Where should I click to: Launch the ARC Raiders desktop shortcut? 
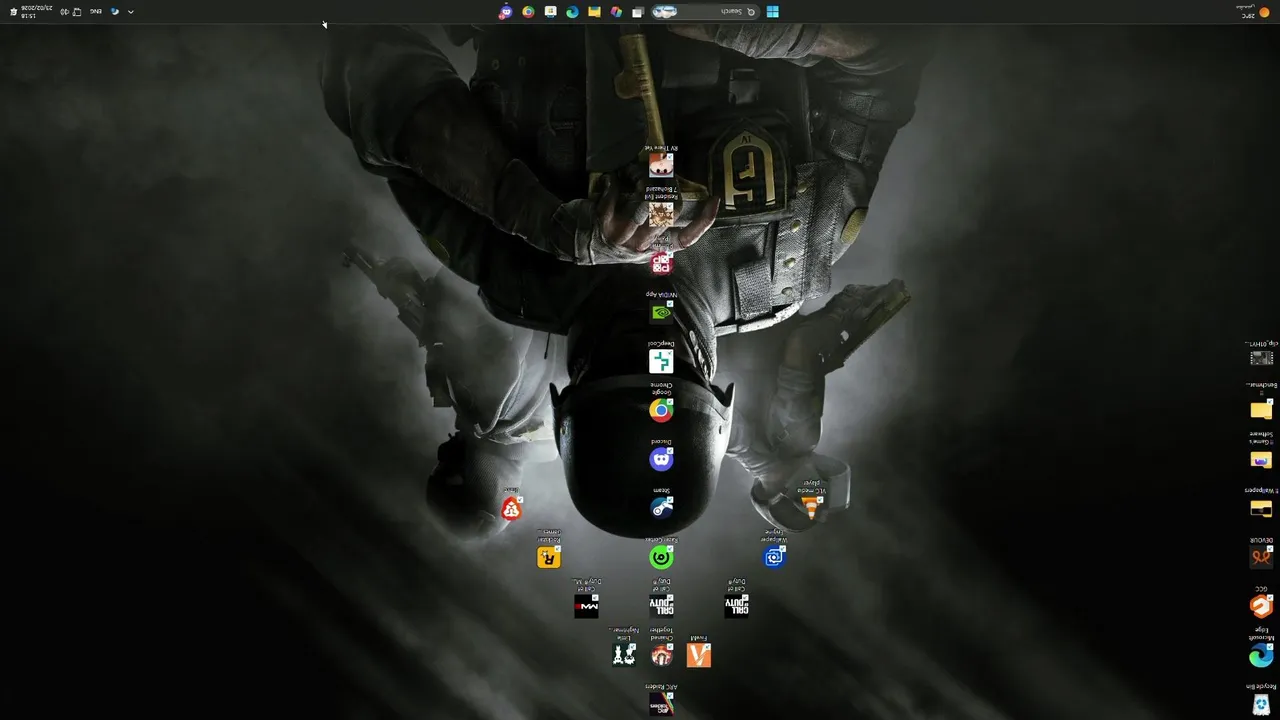coord(661,701)
